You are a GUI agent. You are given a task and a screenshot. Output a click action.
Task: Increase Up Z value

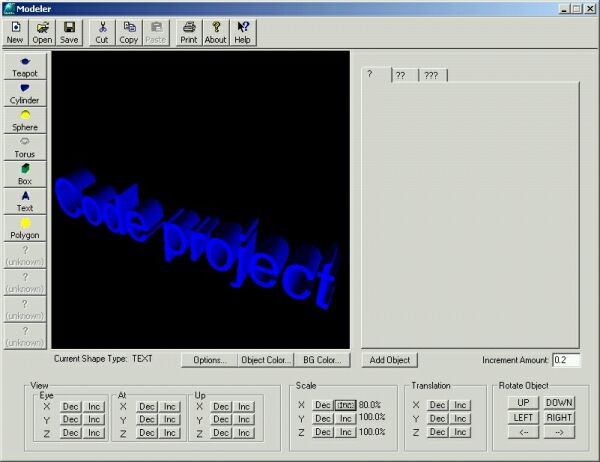(244, 433)
